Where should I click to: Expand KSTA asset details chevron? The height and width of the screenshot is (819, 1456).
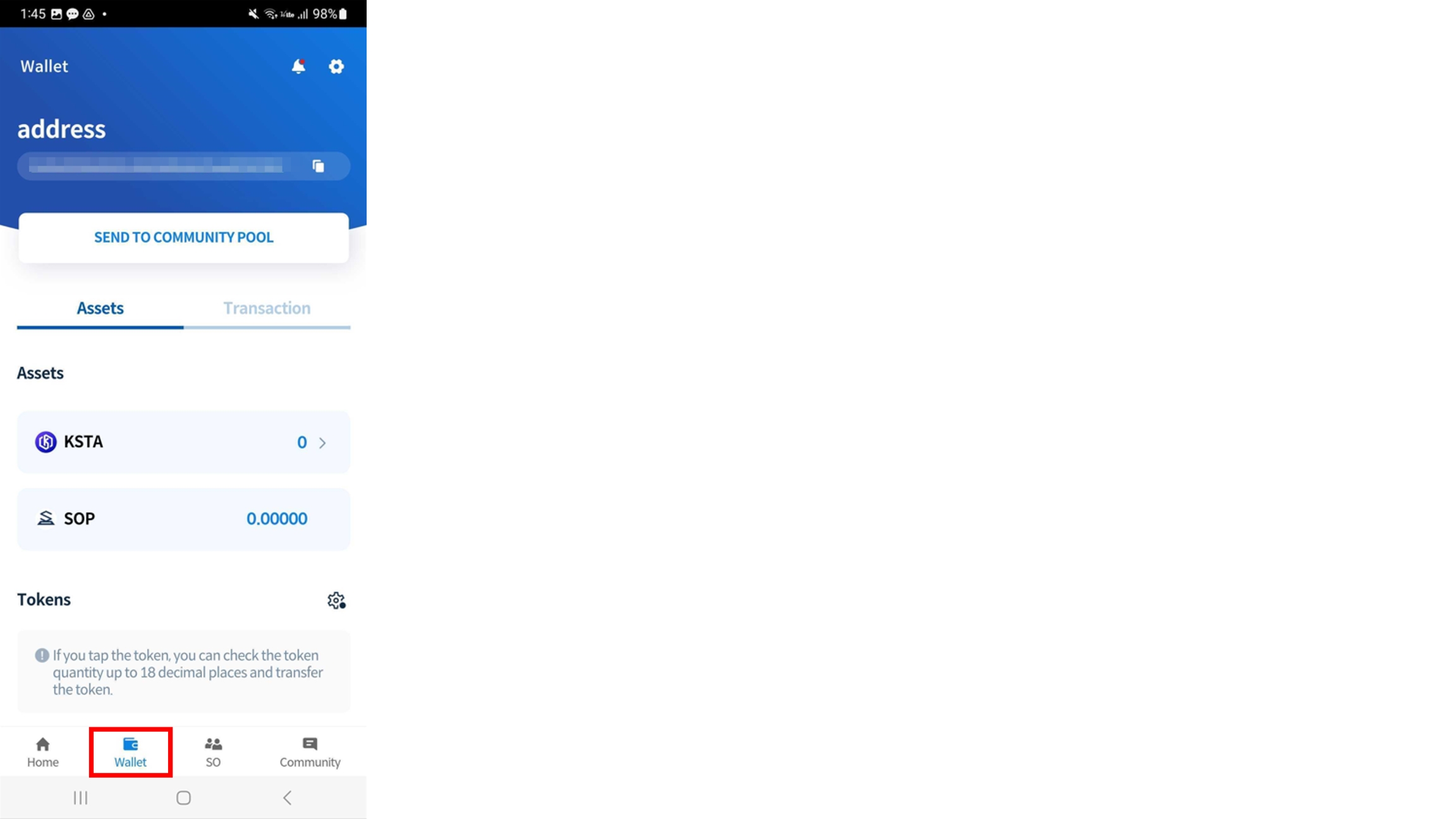pos(322,442)
